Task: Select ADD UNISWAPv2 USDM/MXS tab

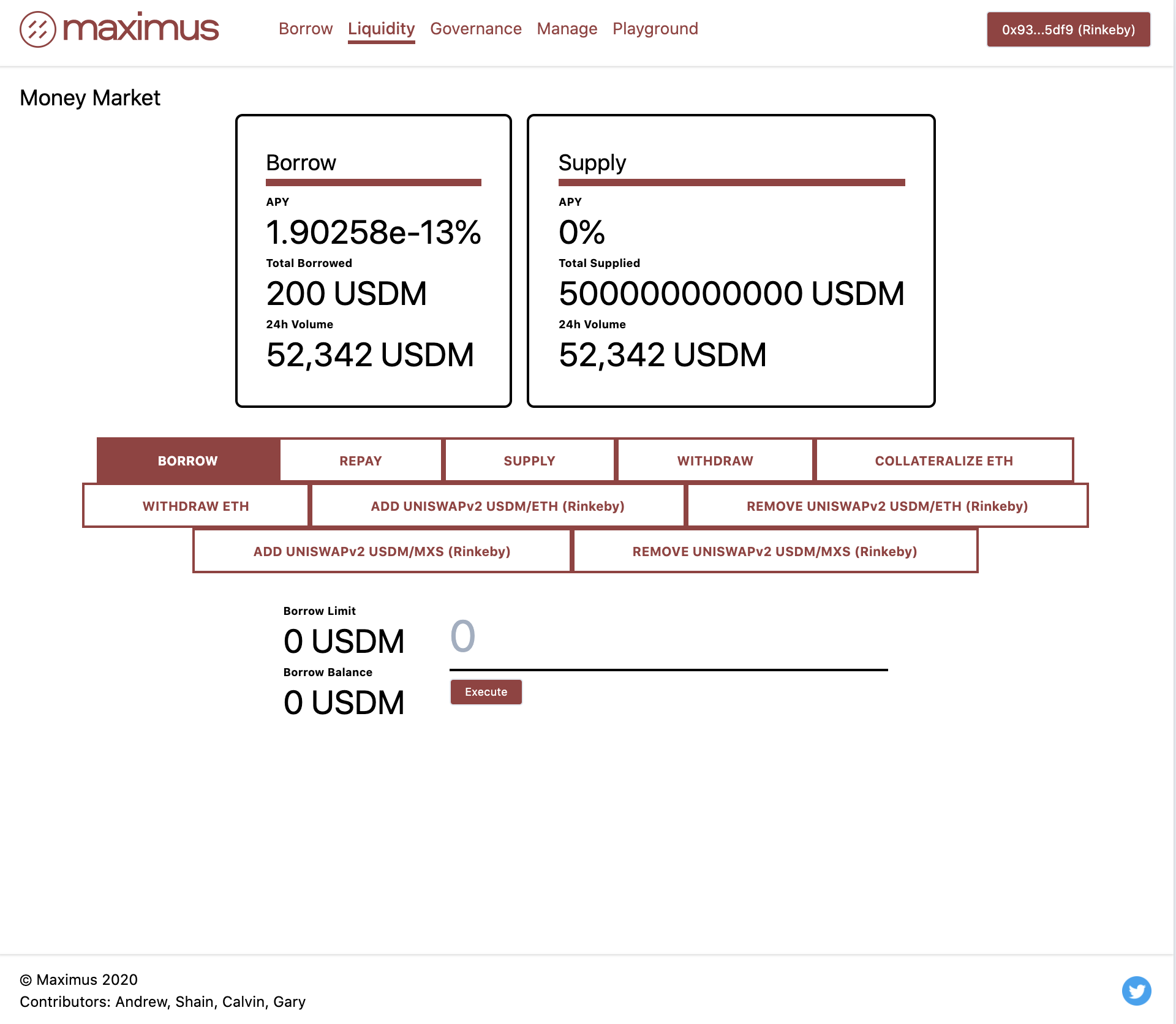Action: point(382,551)
